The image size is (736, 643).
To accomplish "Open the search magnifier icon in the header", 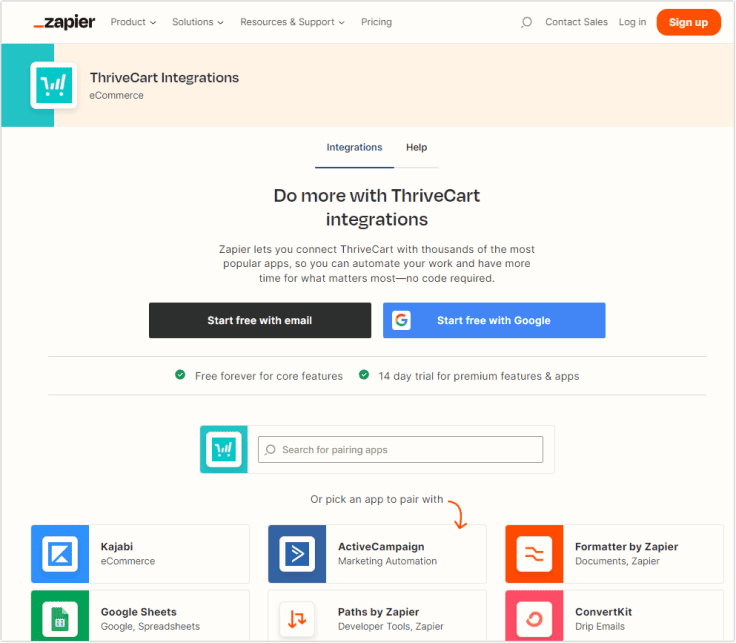I will 526,22.
